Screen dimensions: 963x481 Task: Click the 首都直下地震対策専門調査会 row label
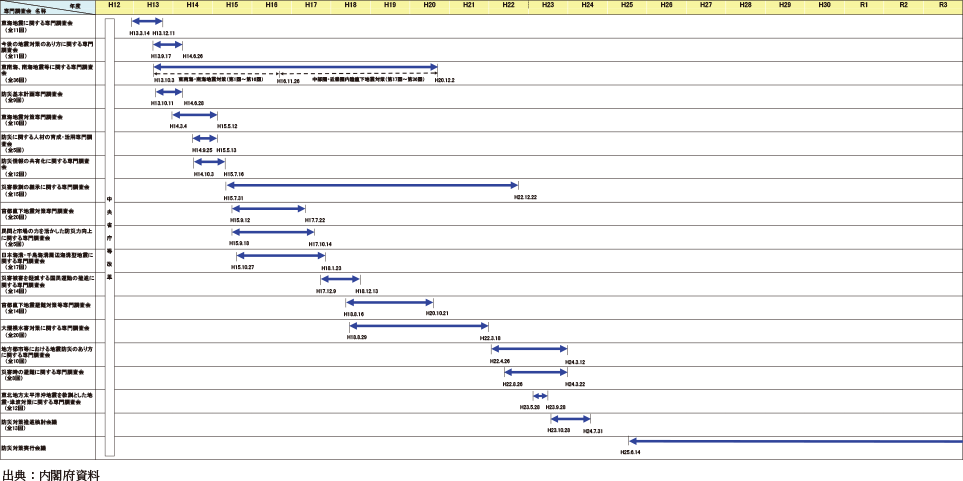[x=37, y=211]
